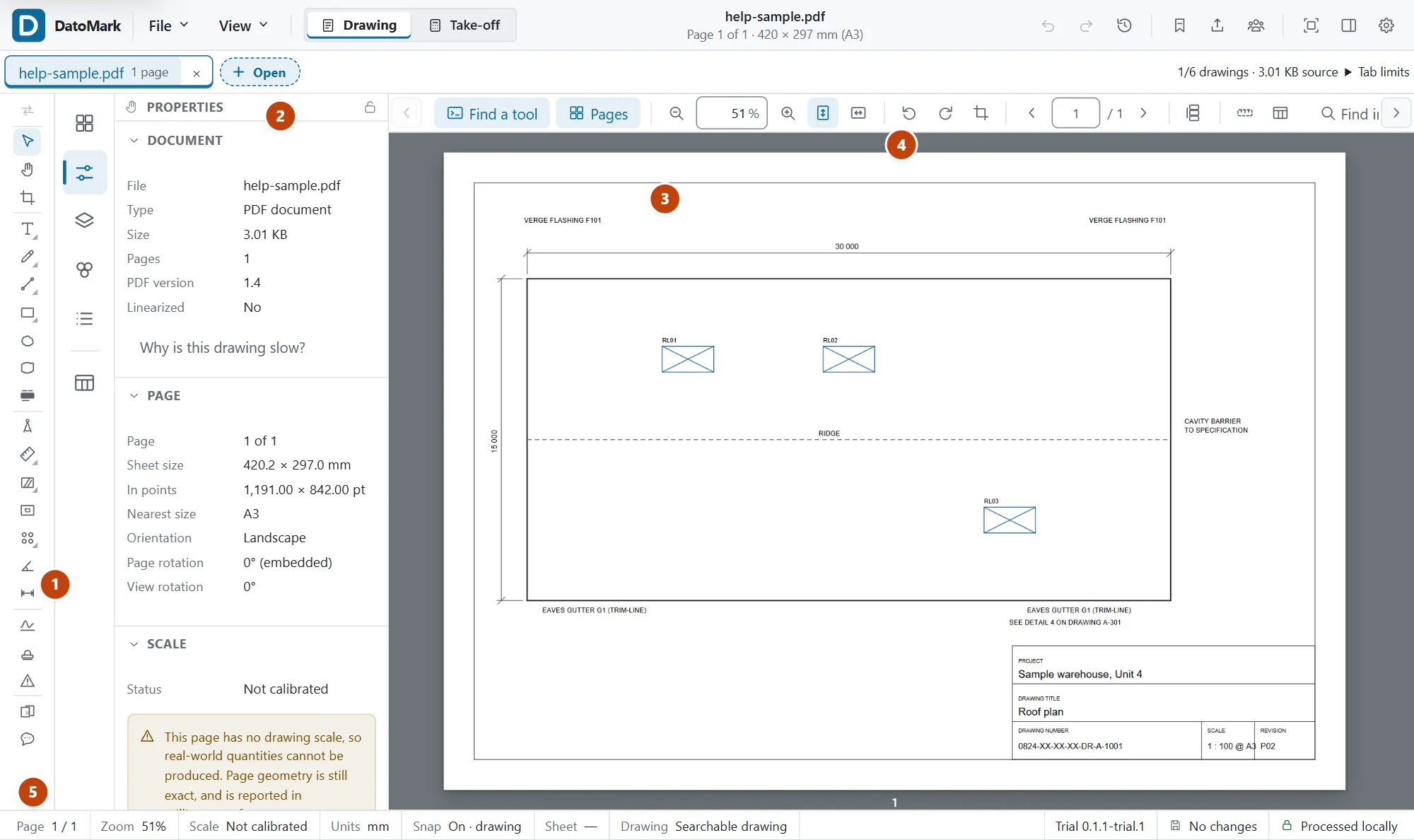Rotate the view clockwise

click(x=945, y=113)
